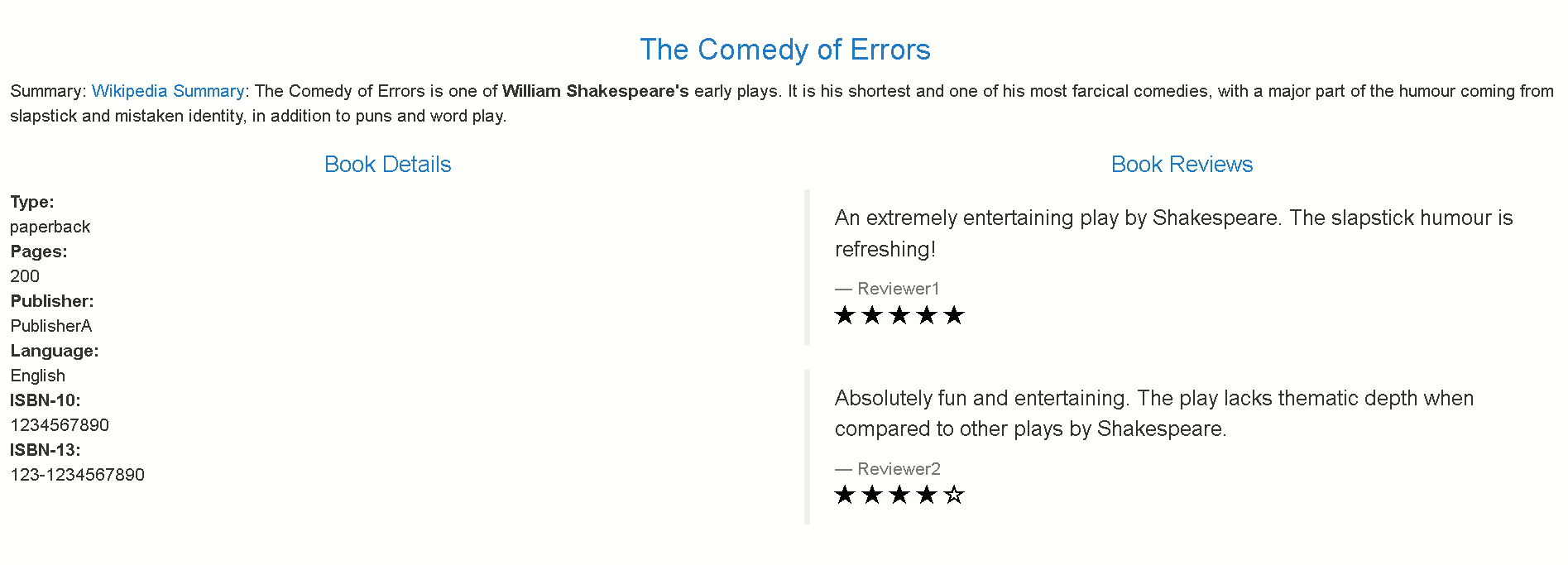The height and width of the screenshot is (565, 1568).
Task: Click the third star in Reviewer1's rating
Action: 899,315
